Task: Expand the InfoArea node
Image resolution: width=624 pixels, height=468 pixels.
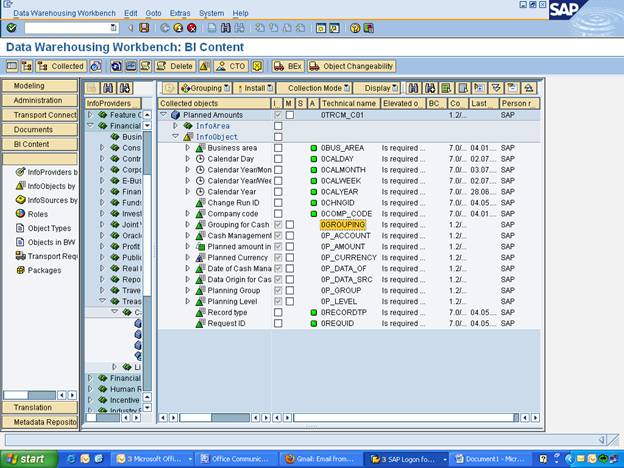Action: [x=175, y=126]
